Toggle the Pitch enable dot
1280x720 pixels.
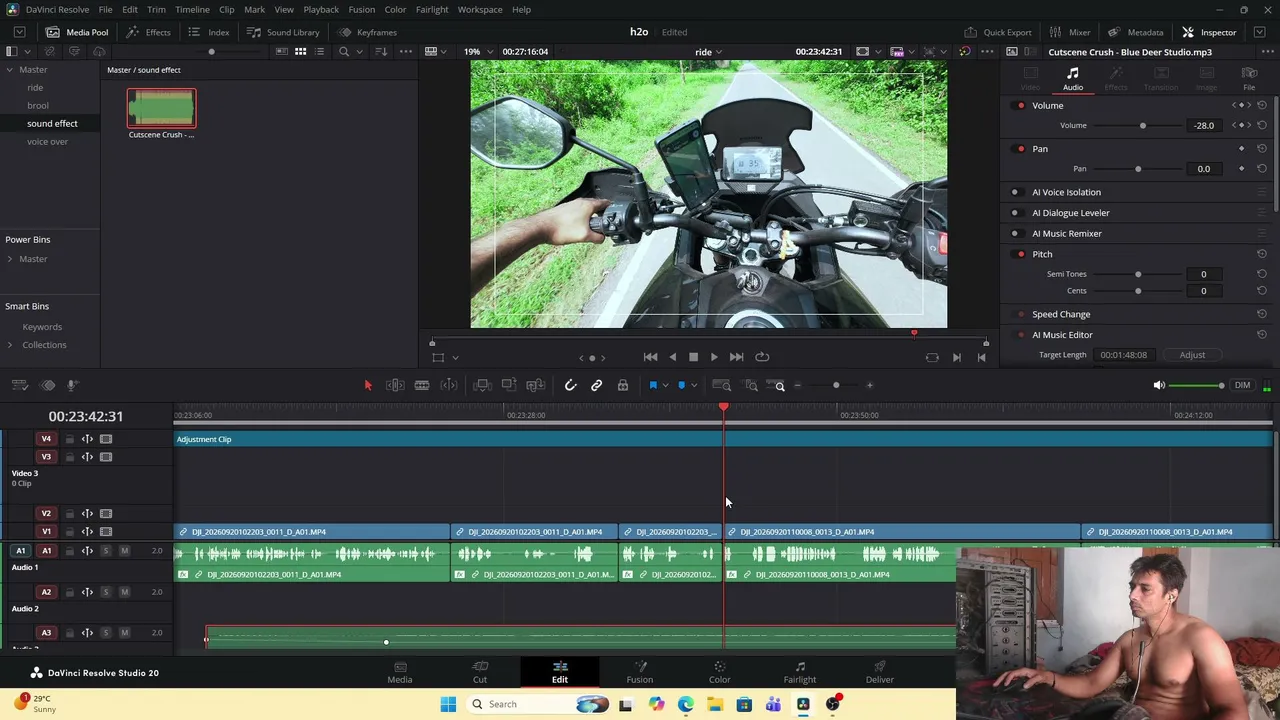click(1020, 254)
